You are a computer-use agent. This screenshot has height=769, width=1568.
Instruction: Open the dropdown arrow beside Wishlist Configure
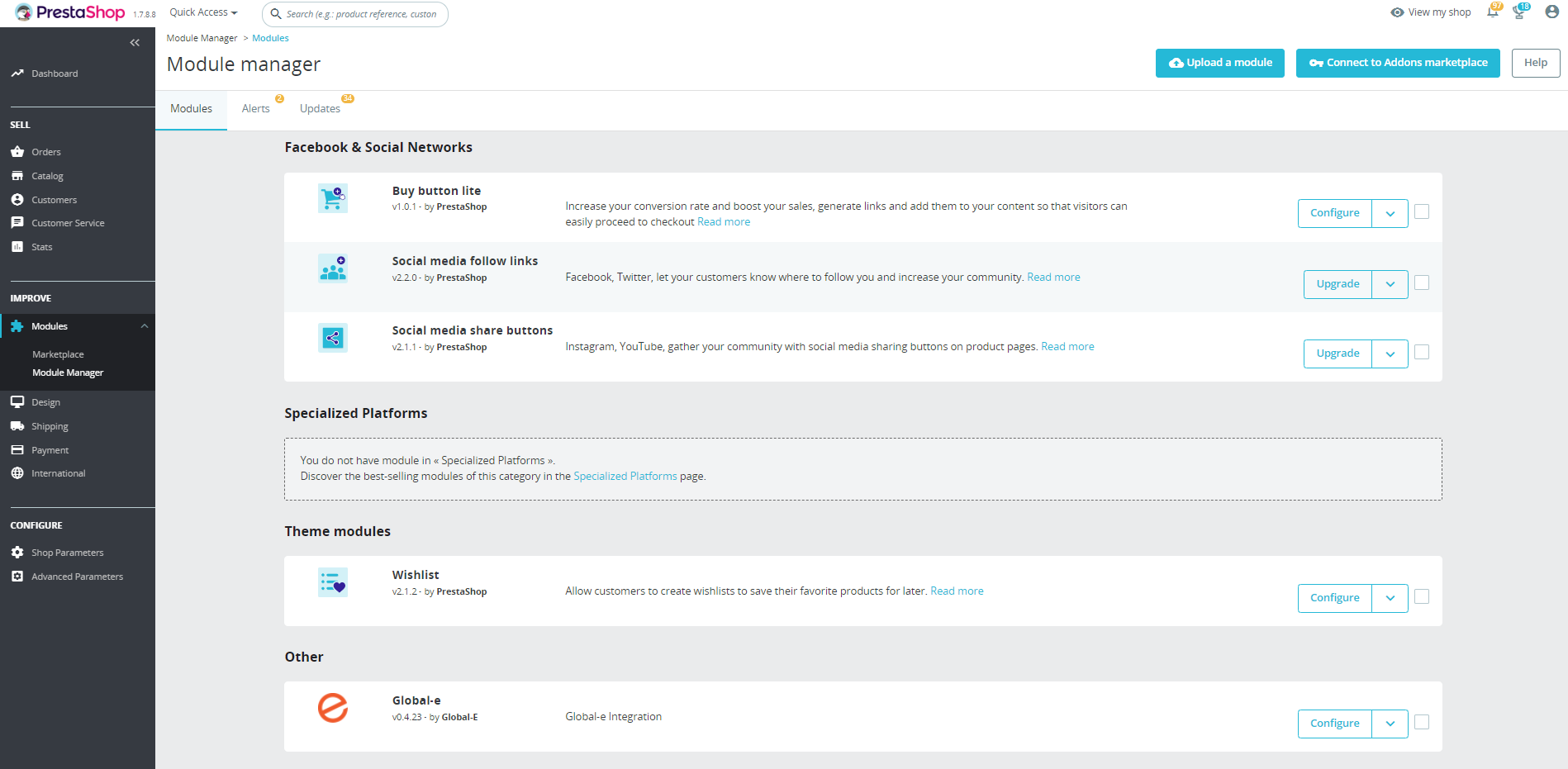[x=1390, y=597]
